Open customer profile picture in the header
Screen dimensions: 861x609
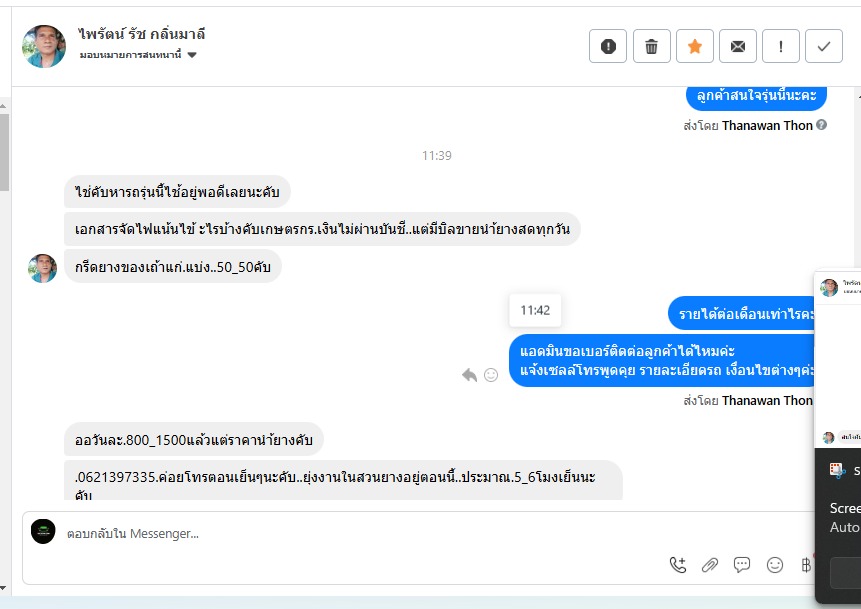44,46
